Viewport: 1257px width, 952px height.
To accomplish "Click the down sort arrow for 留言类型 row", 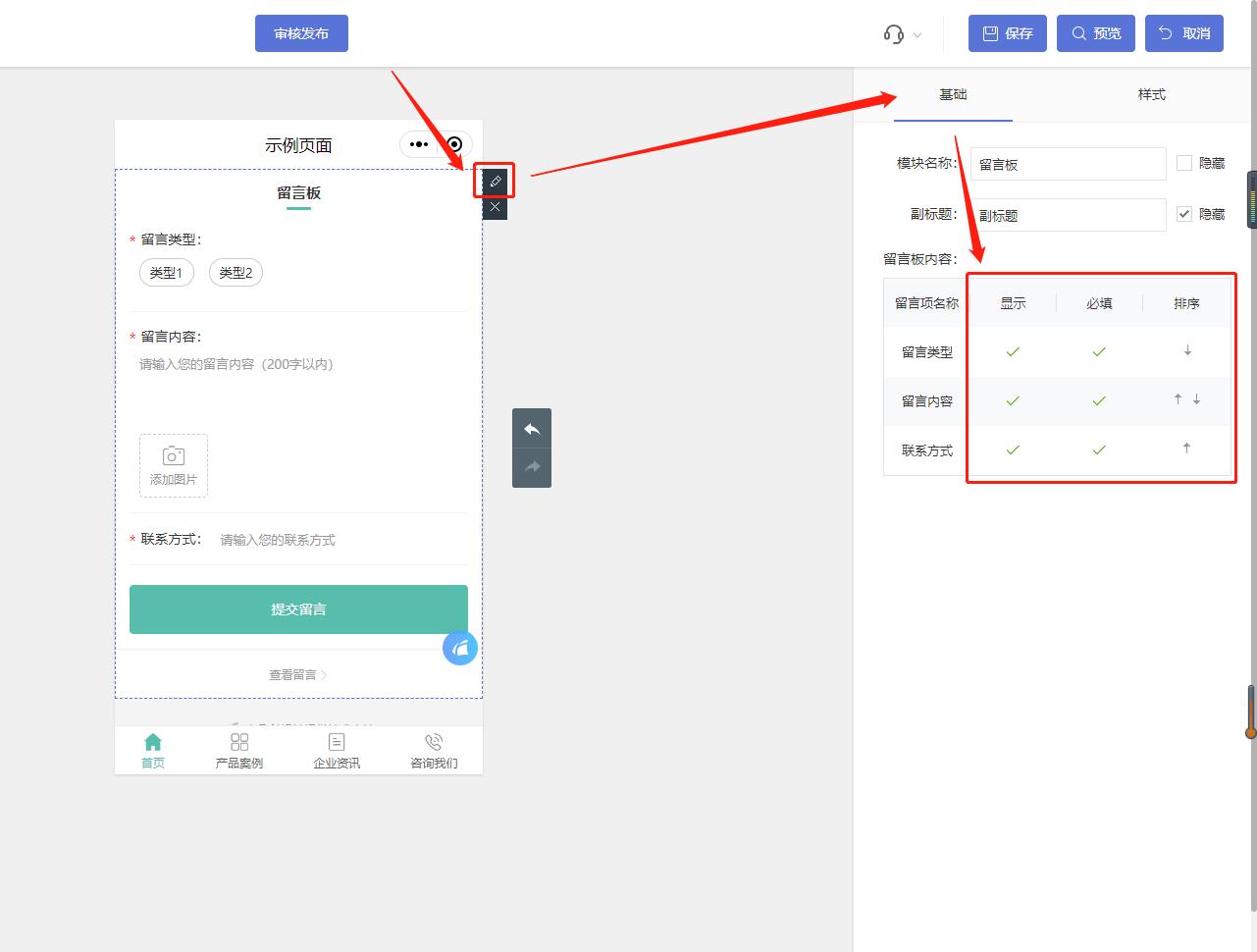I will (1186, 350).
